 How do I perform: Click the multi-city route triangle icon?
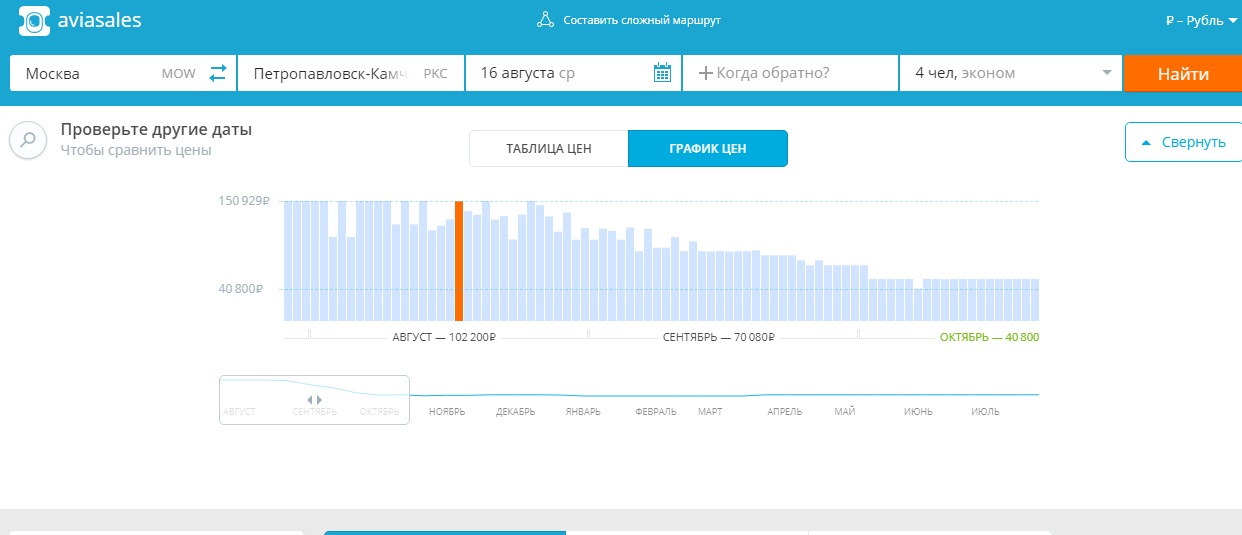(x=545, y=19)
